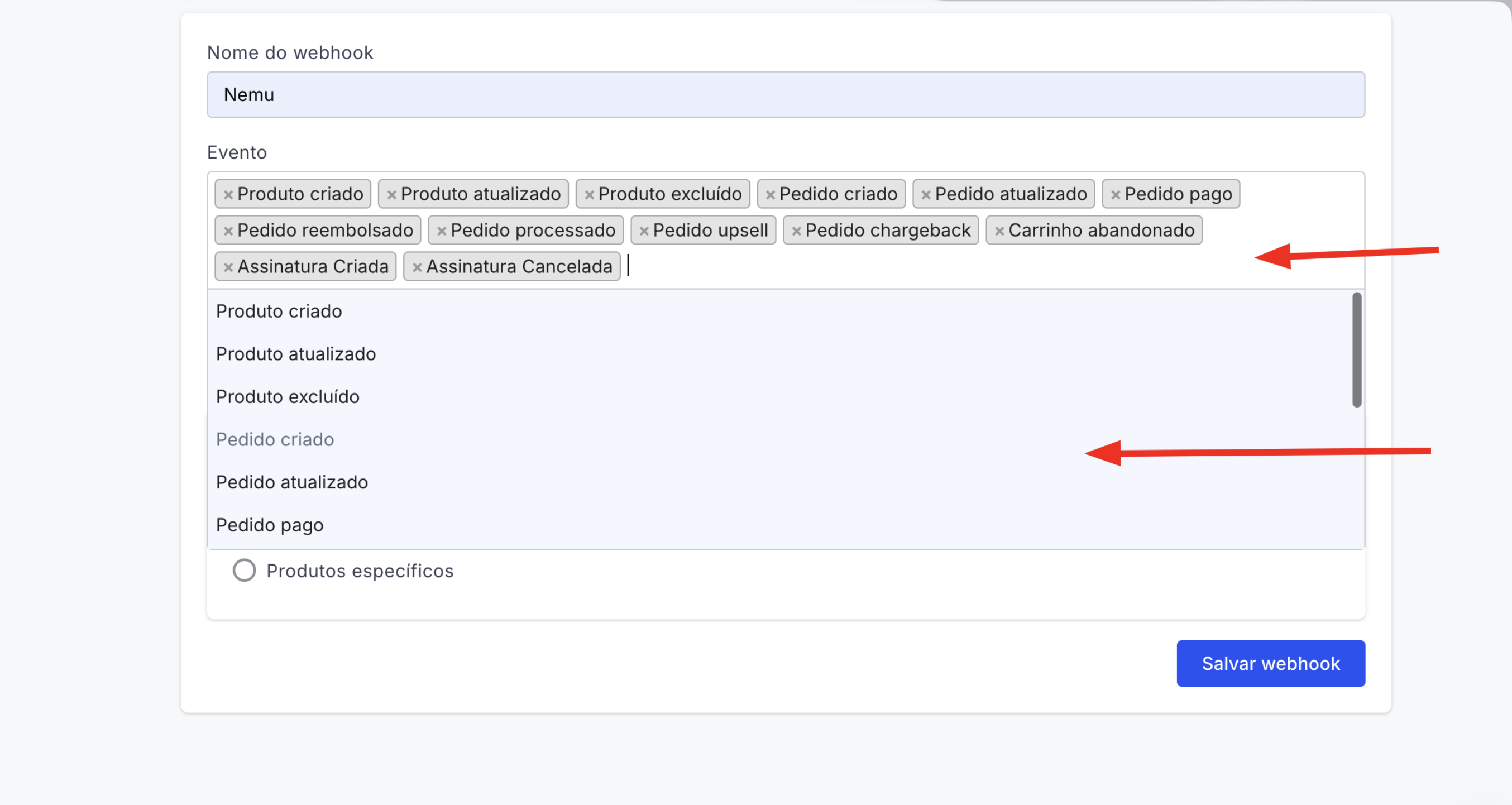Remove the Produto atualizado tag
The image size is (1512, 805).
tap(391, 195)
